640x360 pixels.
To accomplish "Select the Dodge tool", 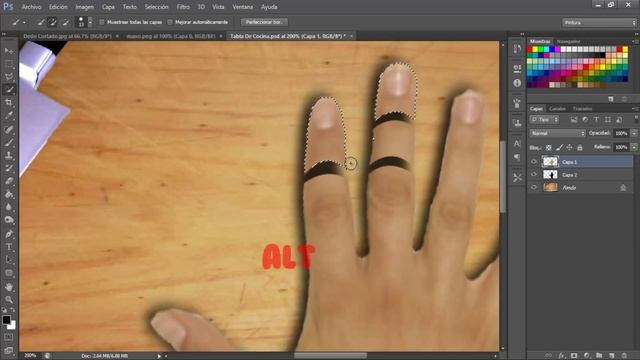I will [x=9, y=220].
